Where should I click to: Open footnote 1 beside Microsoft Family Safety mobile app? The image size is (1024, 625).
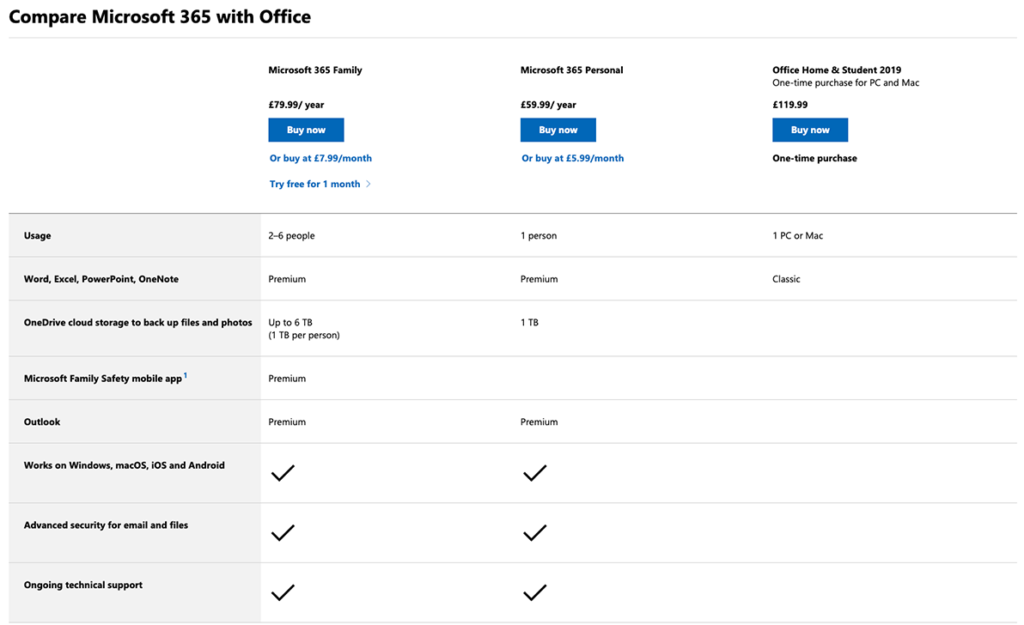[185, 376]
